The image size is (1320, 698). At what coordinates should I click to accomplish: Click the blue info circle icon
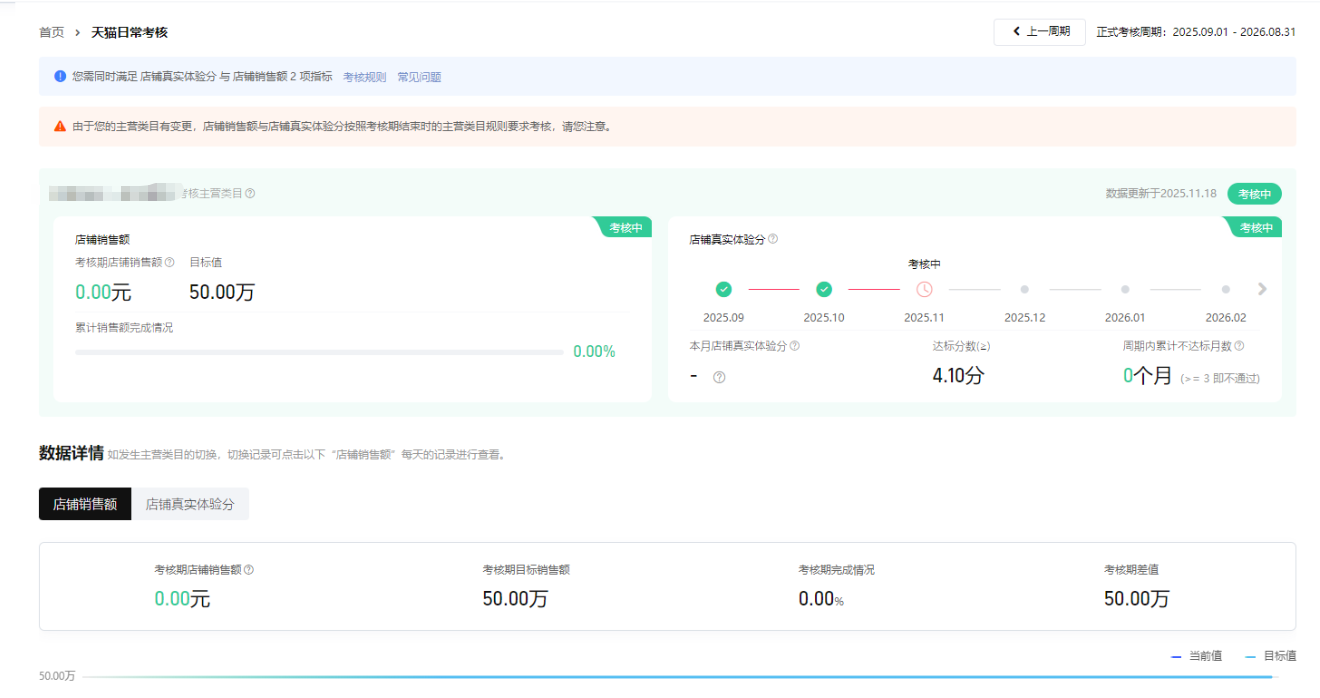60,76
